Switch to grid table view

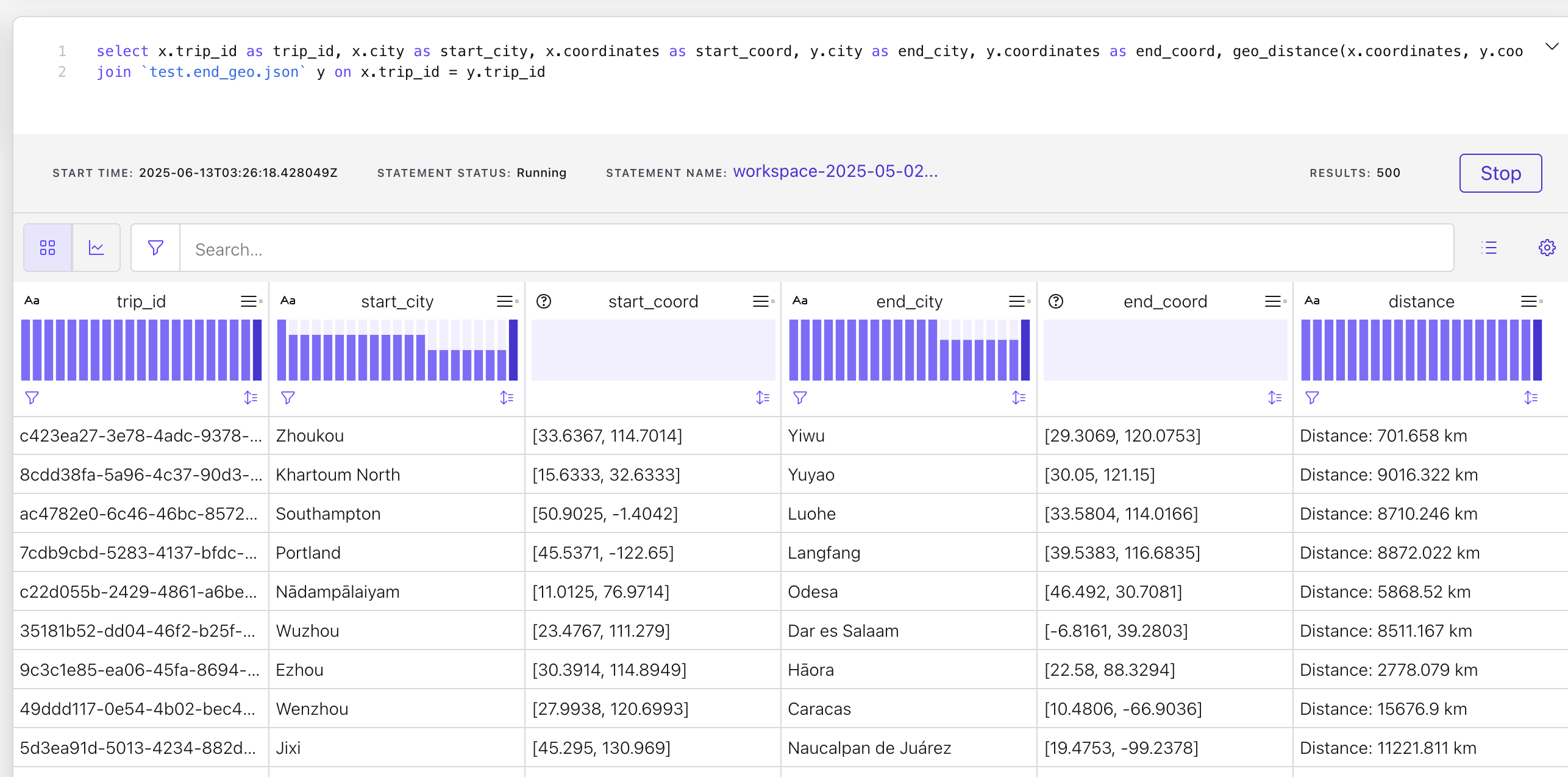tap(48, 248)
